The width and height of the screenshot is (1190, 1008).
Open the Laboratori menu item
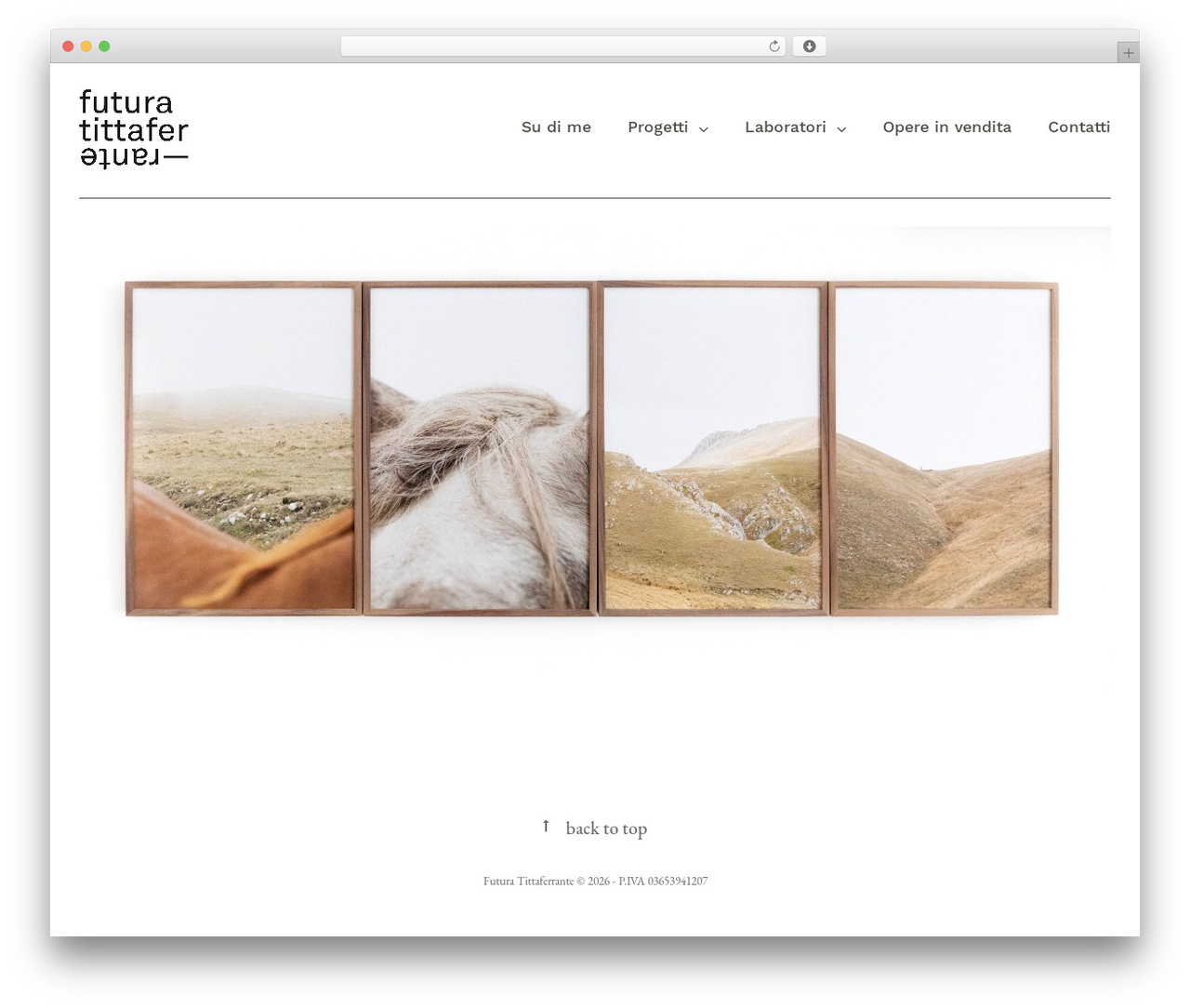pos(785,127)
